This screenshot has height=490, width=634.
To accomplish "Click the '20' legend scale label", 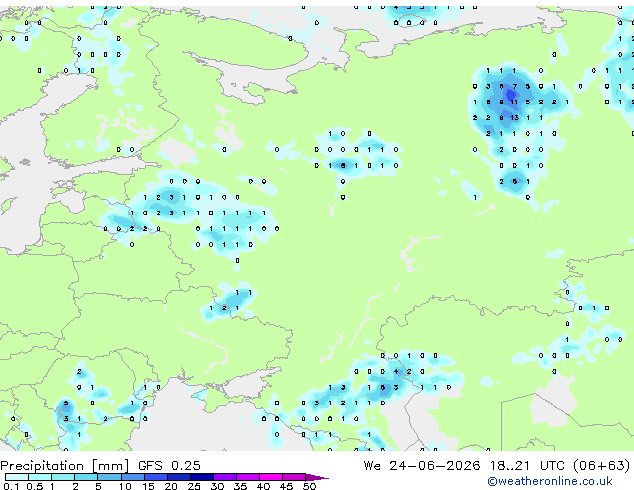I will (171, 486).
